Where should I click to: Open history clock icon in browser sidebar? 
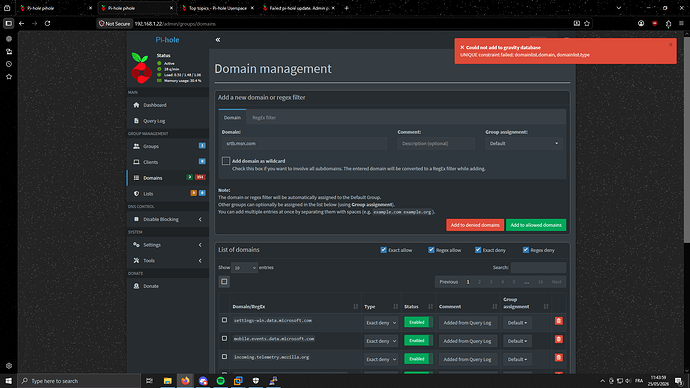pos(9,64)
